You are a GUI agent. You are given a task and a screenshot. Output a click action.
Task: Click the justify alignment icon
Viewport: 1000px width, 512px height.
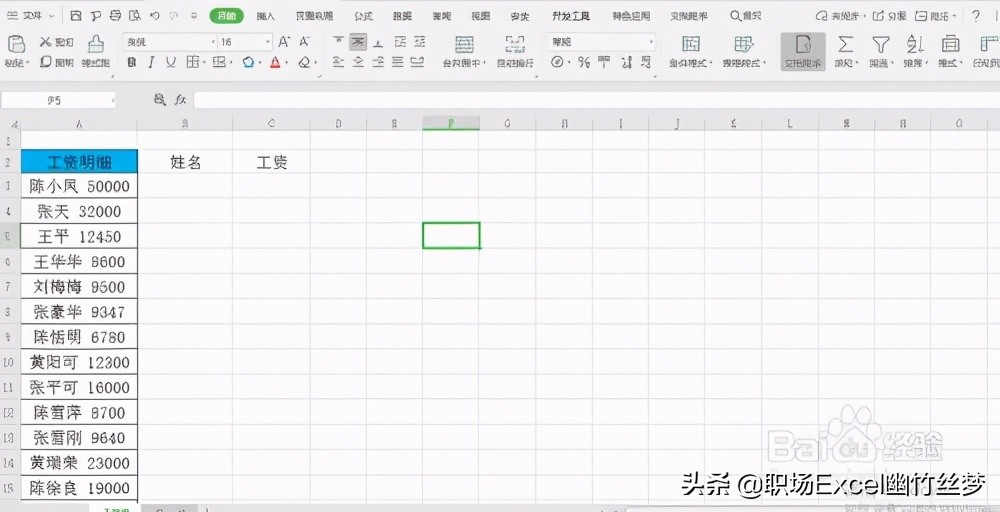pos(398,62)
